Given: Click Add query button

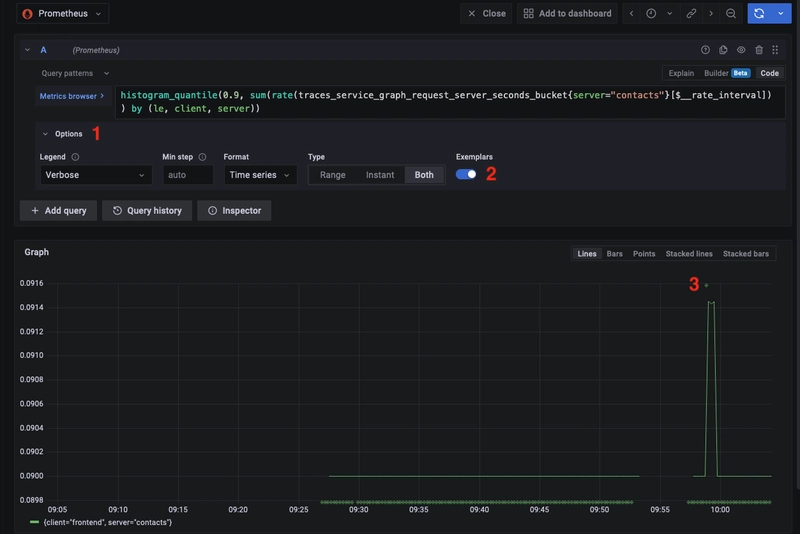Looking at the screenshot, I should [58, 211].
